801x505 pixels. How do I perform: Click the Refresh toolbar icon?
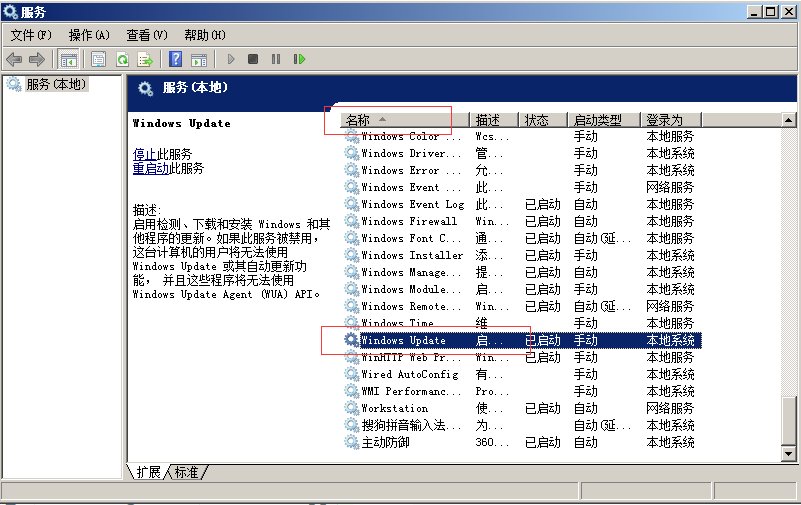(122, 60)
